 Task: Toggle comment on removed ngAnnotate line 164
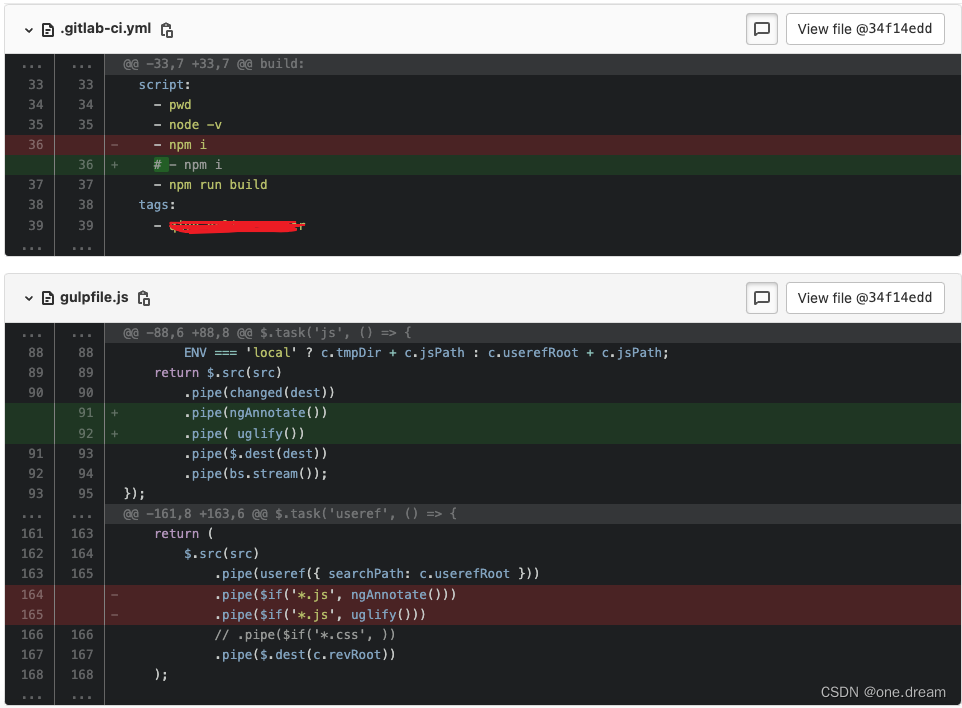[x=30, y=594]
